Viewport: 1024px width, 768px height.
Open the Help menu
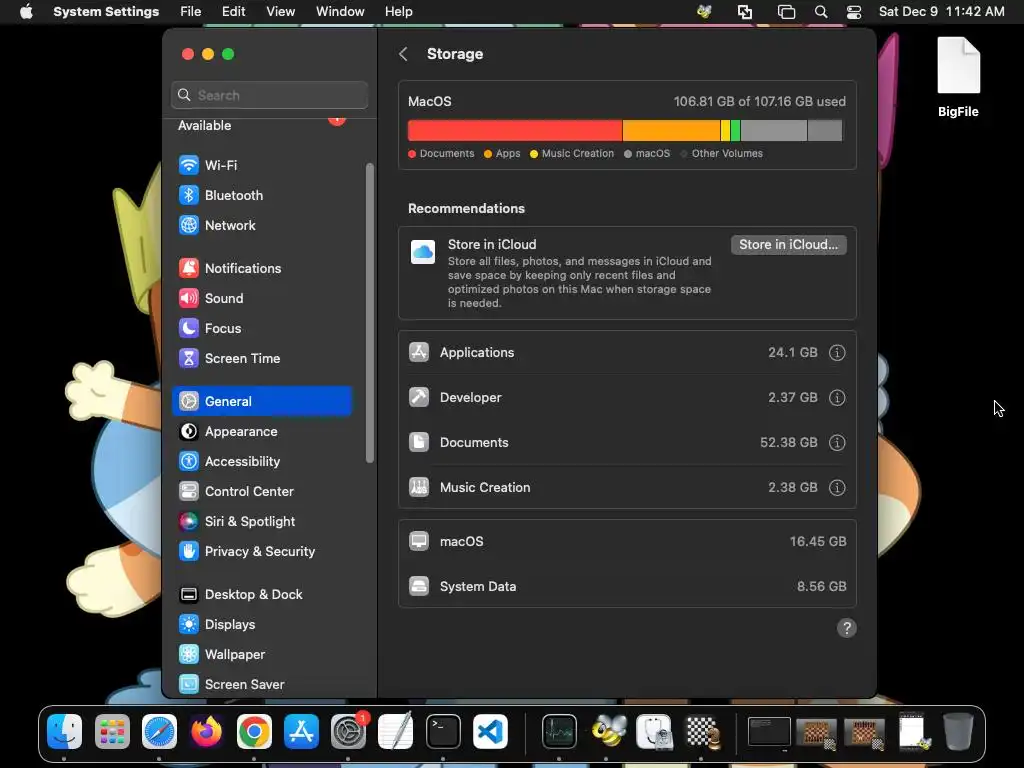pos(398,12)
